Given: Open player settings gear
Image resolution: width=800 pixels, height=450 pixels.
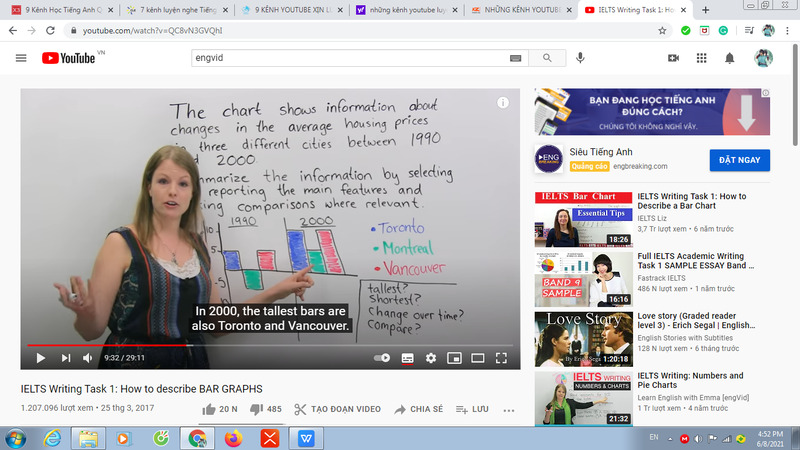Looking at the screenshot, I should [x=431, y=358].
